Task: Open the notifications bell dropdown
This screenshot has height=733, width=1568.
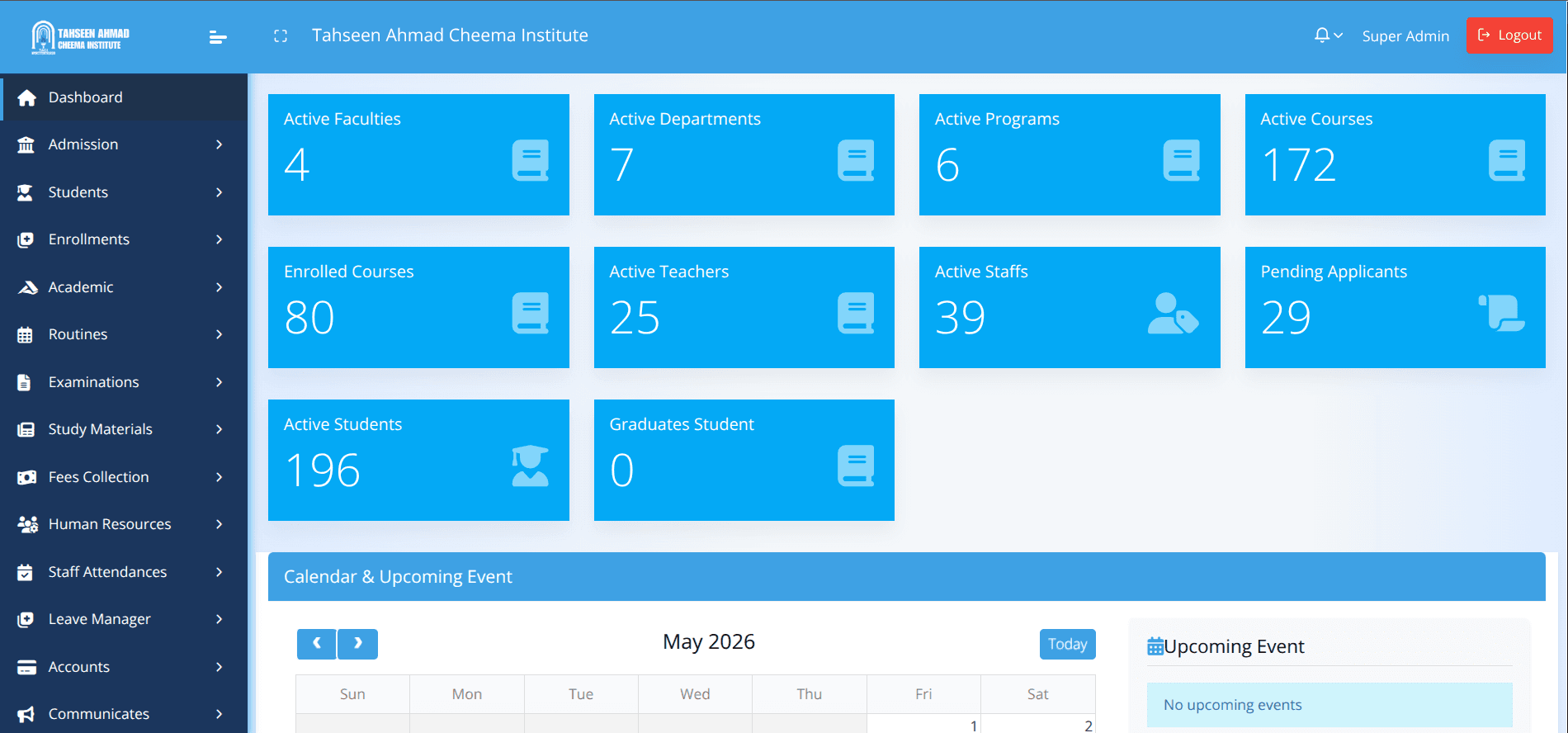Action: [1328, 35]
